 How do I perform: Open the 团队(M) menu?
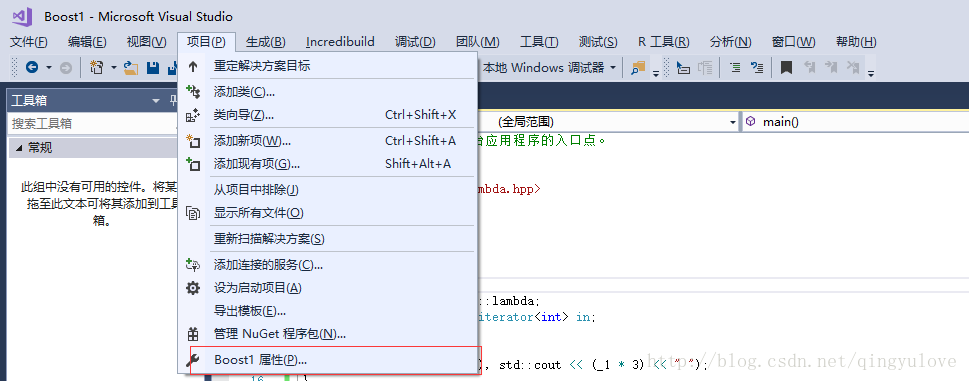point(478,42)
